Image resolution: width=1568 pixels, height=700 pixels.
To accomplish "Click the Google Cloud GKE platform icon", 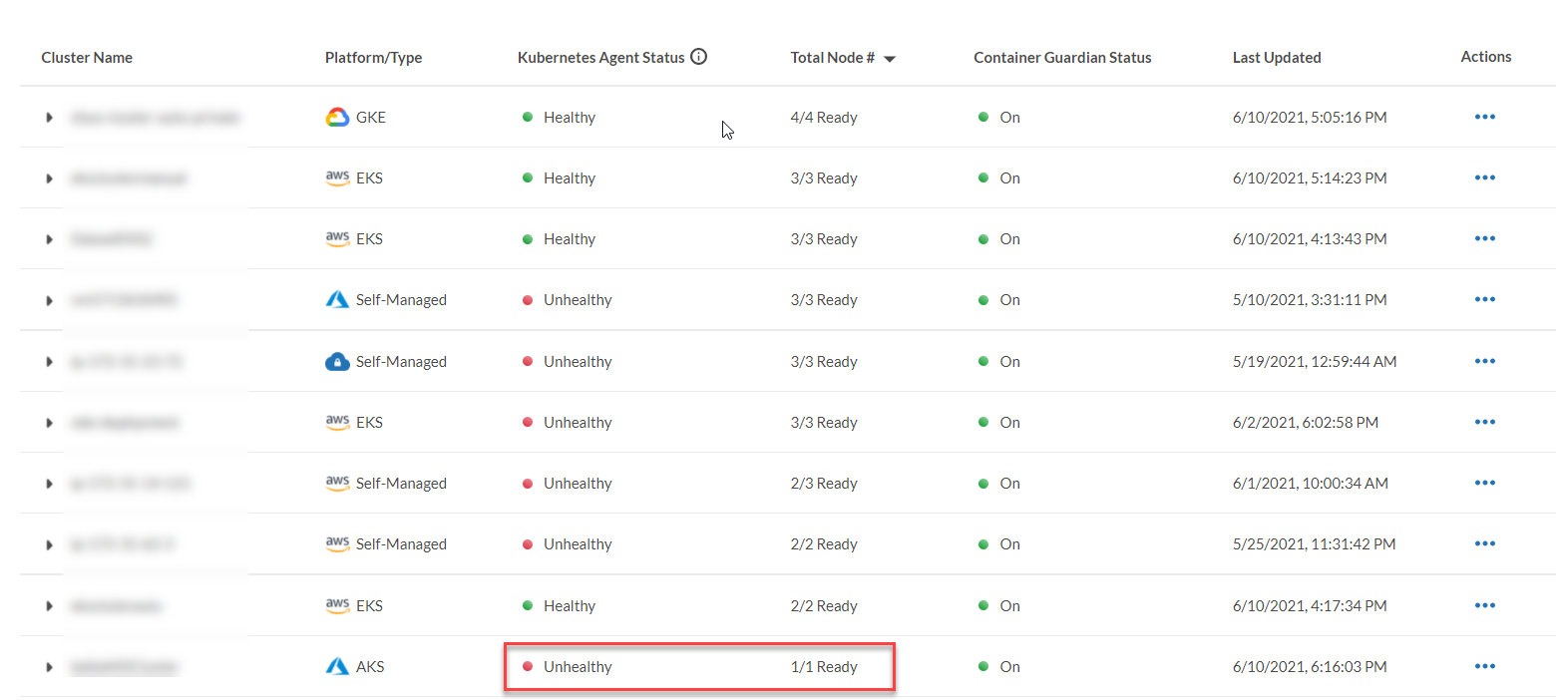I will pyautogui.click(x=337, y=117).
